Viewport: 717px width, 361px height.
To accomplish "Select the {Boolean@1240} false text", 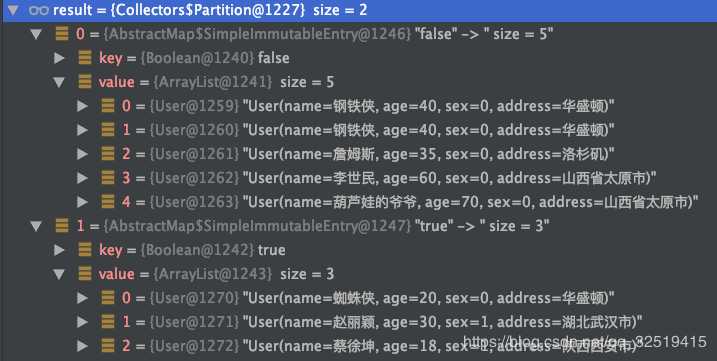I will (x=215, y=58).
